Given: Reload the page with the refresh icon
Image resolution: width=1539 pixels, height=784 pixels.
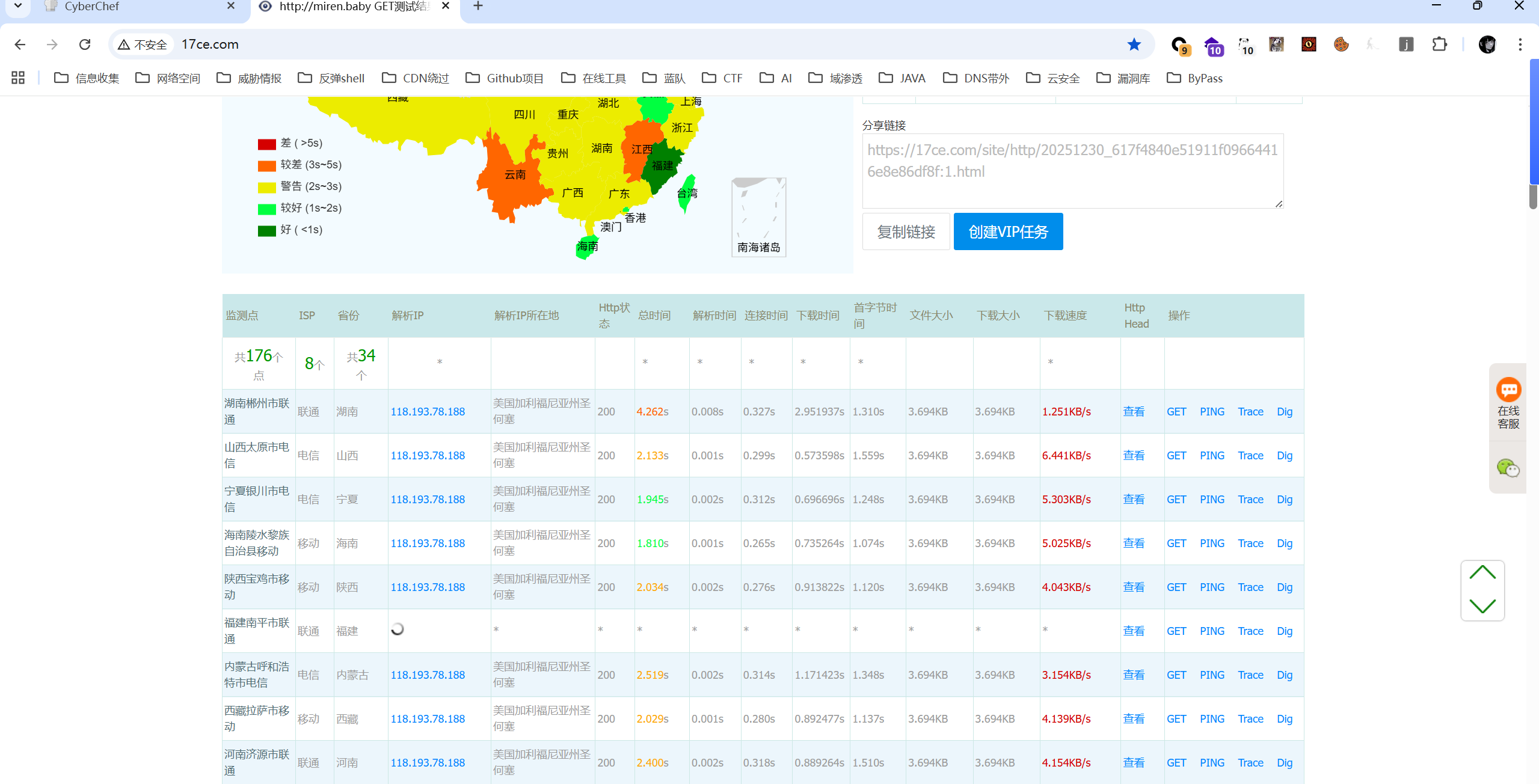Looking at the screenshot, I should 85,44.
